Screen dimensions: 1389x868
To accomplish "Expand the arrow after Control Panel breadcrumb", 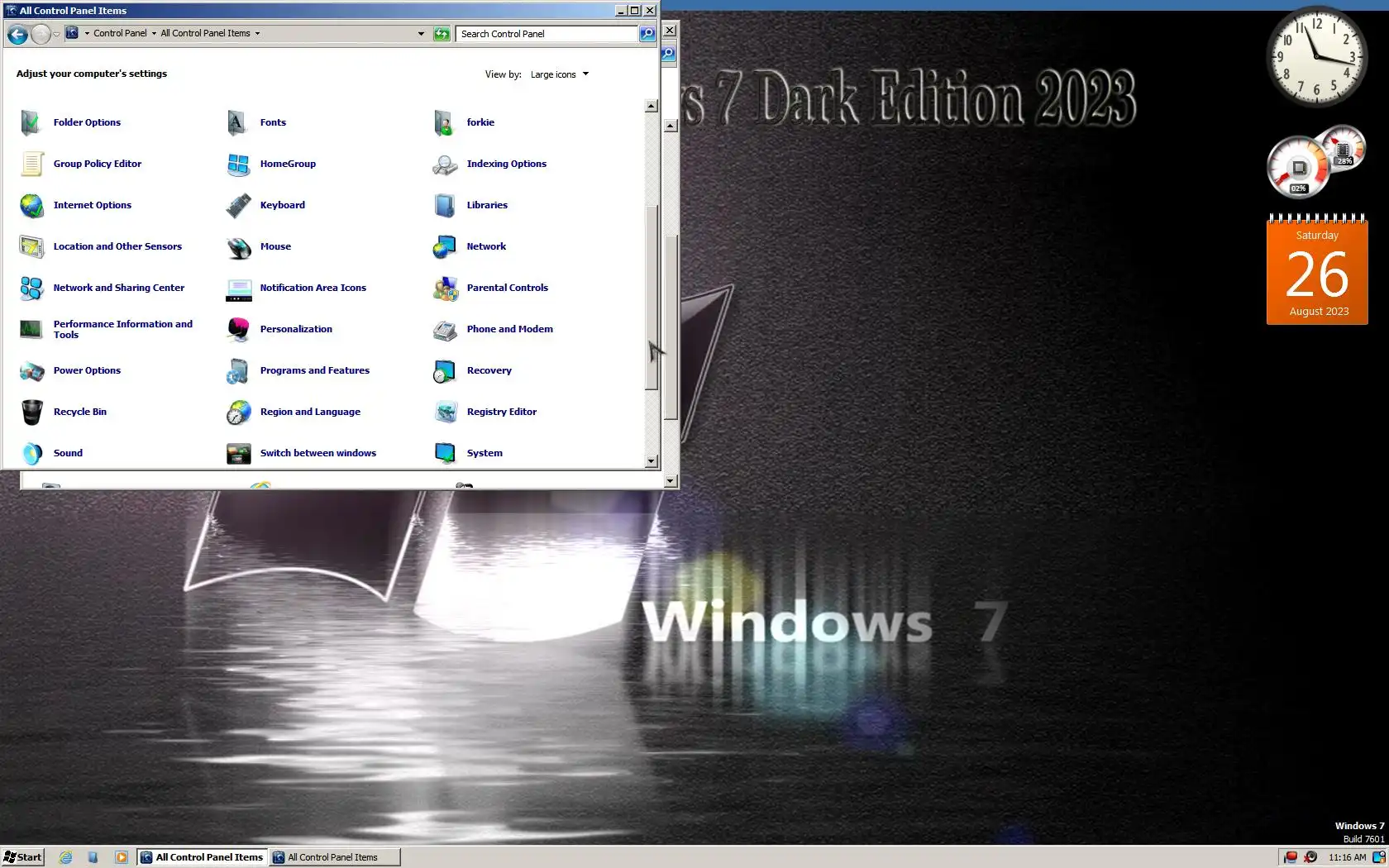I will [x=154, y=34].
